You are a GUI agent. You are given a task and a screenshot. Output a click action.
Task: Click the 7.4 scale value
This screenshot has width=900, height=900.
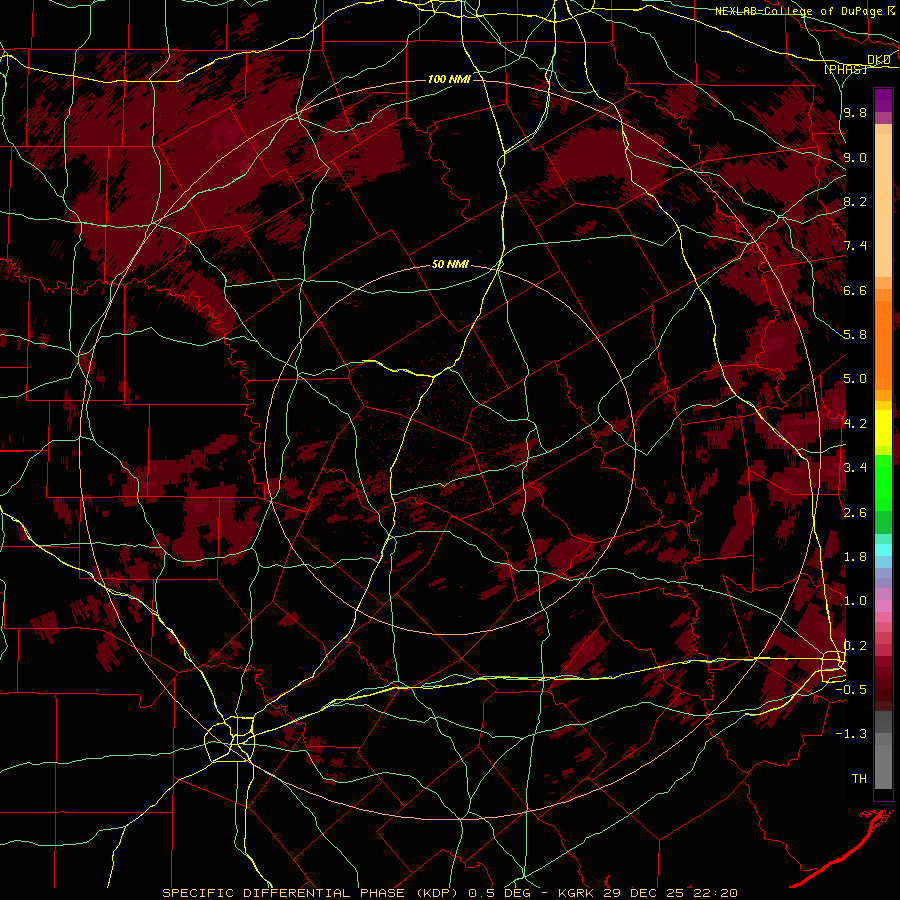click(x=855, y=246)
